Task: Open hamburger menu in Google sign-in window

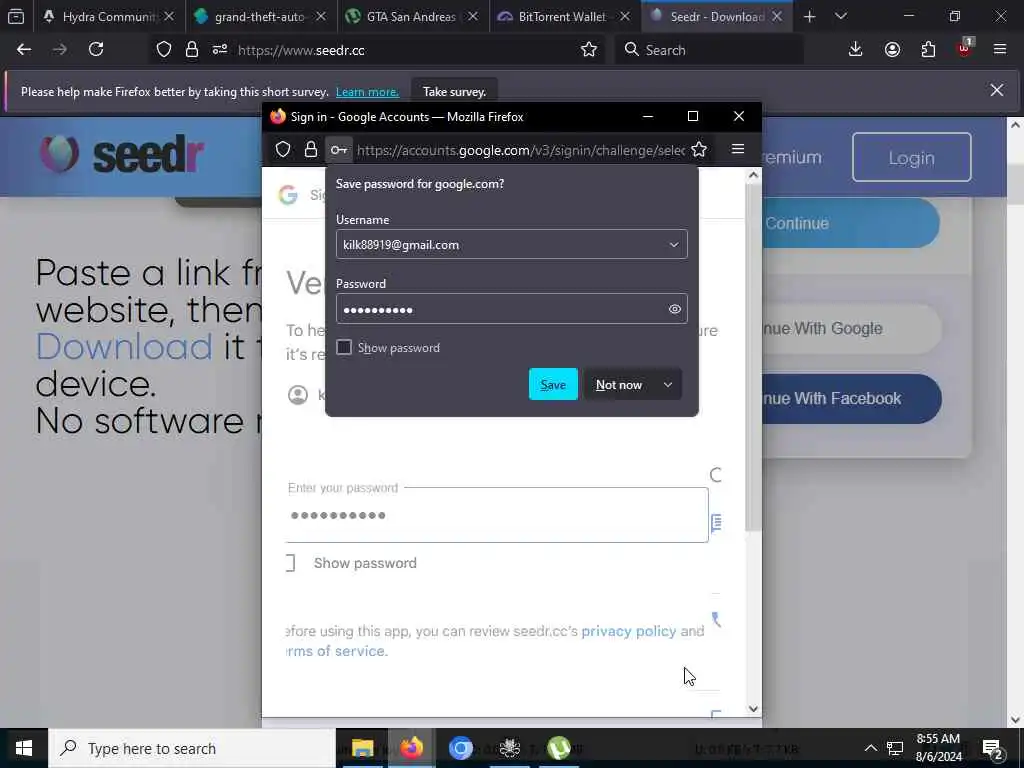Action: pyautogui.click(x=738, y=150)
